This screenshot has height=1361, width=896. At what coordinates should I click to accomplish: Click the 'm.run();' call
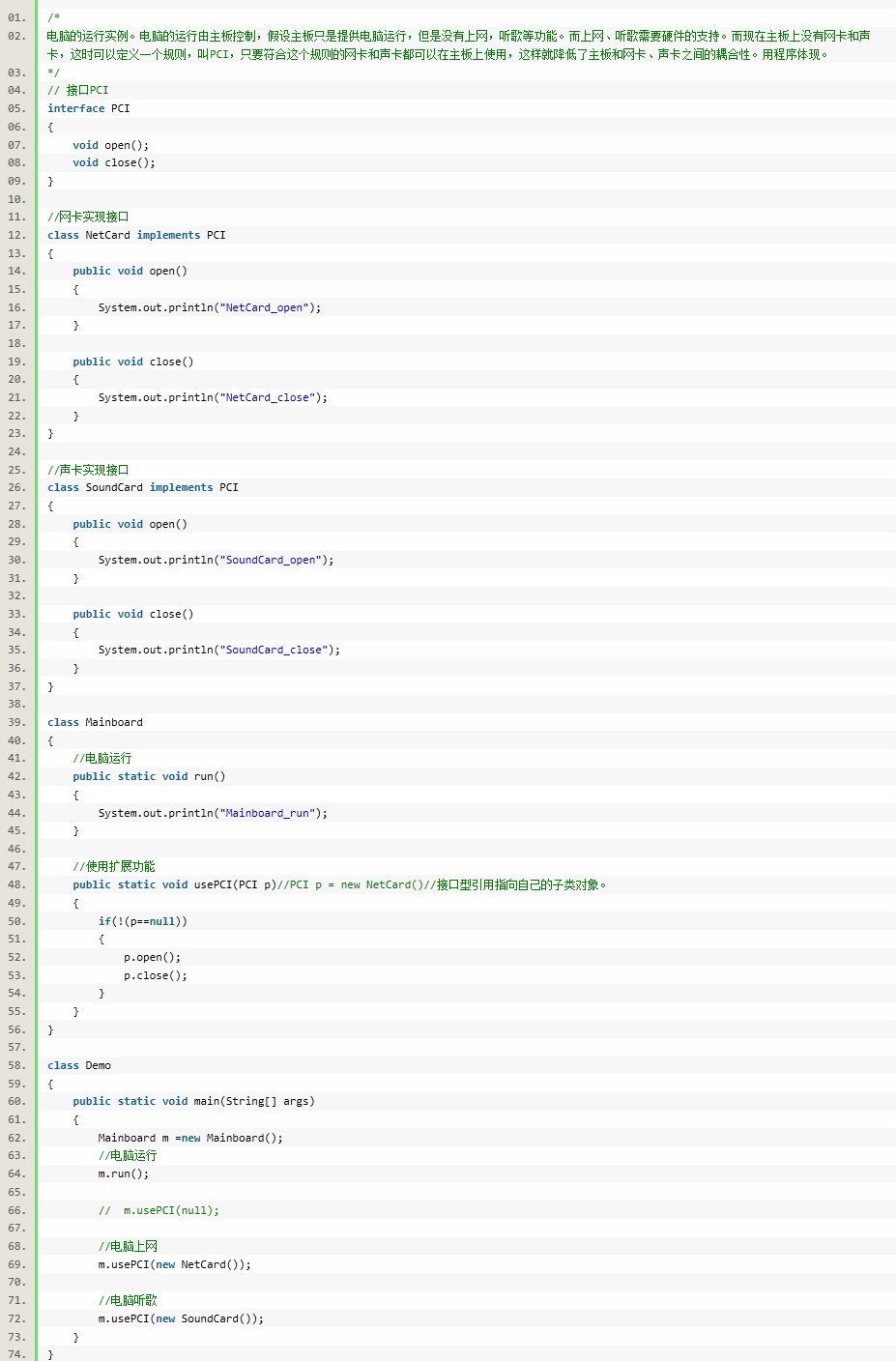[124, 1173]
